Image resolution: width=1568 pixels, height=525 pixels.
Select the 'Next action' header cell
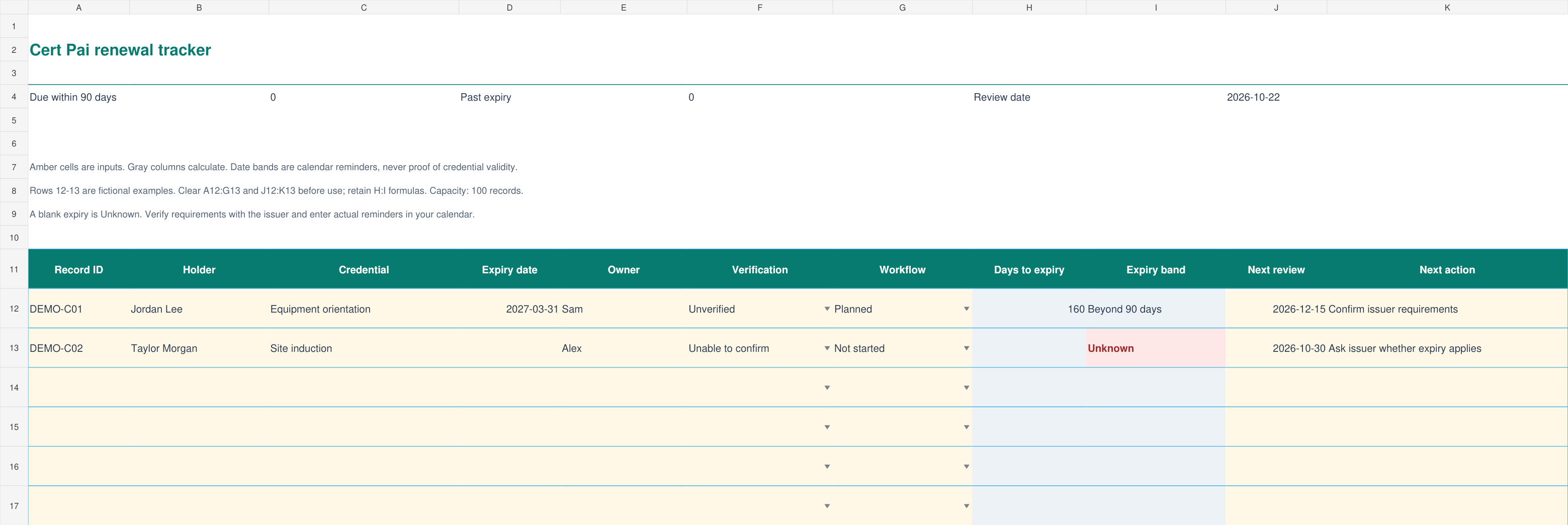[x=1447, y=270]
